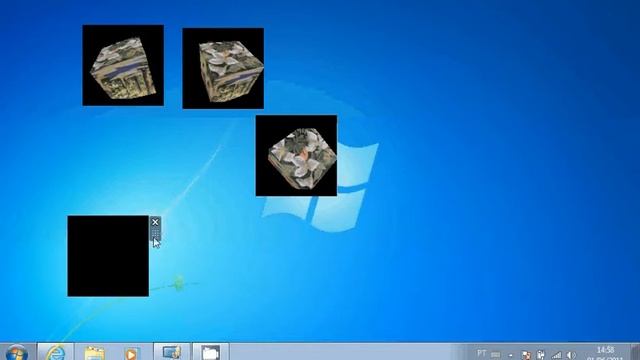Grab the black gadget's drag handle grip

[155, 234]
